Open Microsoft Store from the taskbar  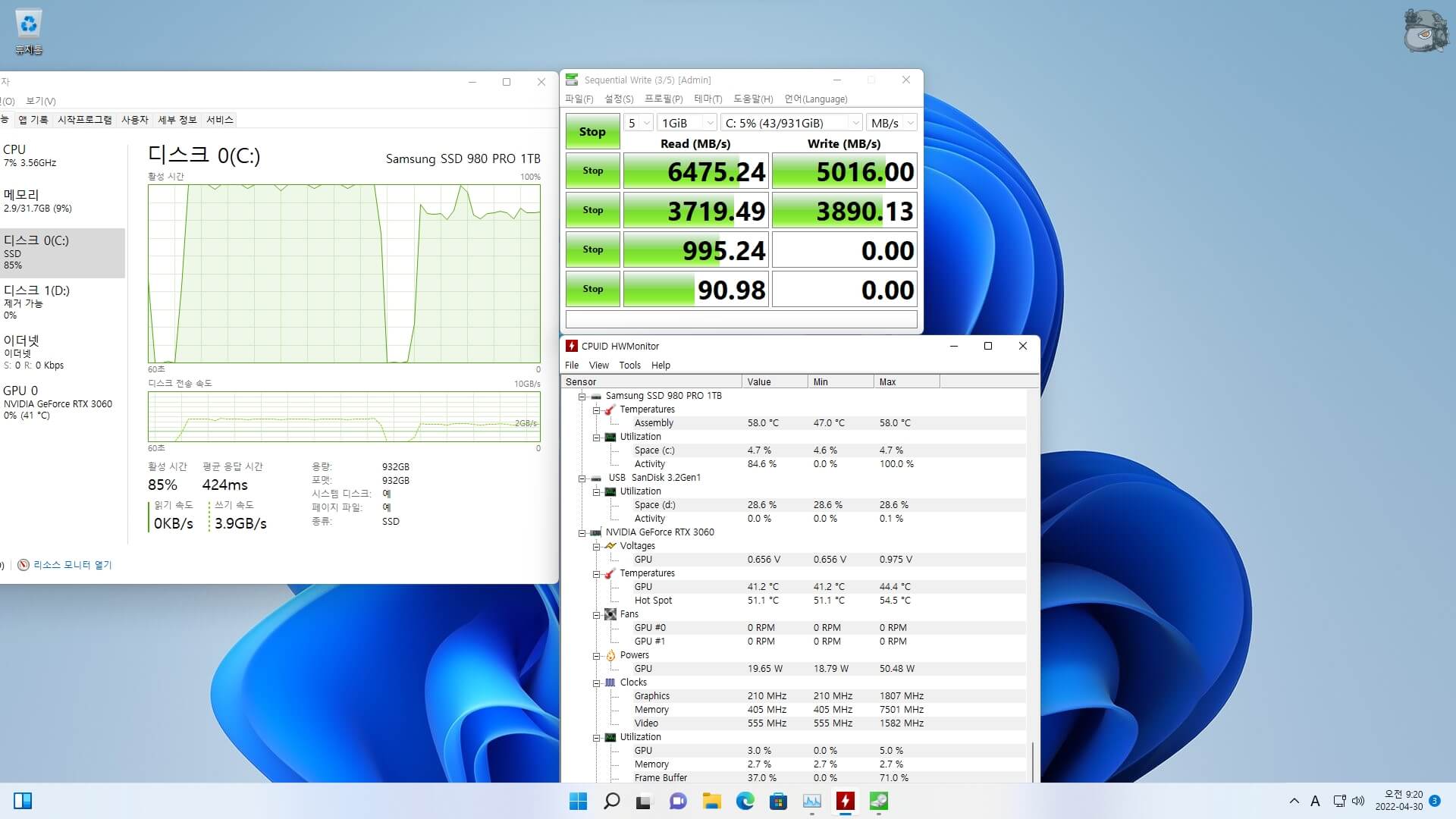[x=778, y=801]
